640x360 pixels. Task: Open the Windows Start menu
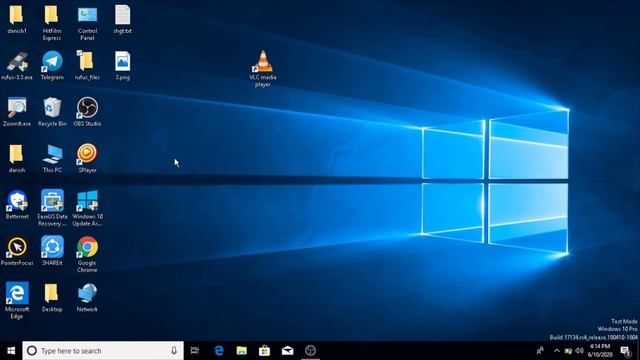click(x=11, y=351)
